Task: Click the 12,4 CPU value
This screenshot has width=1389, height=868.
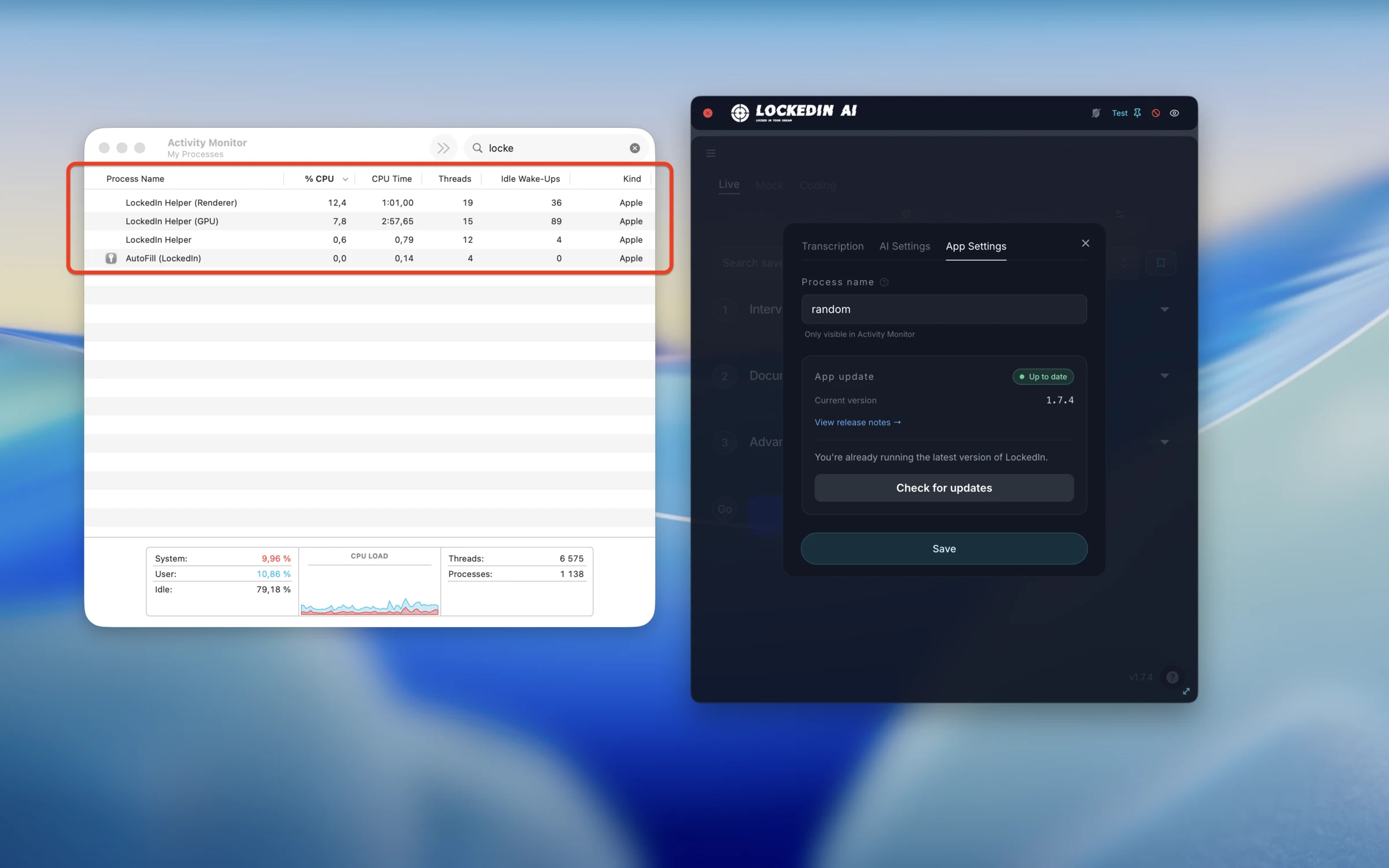Action: [x=337, y=203]
